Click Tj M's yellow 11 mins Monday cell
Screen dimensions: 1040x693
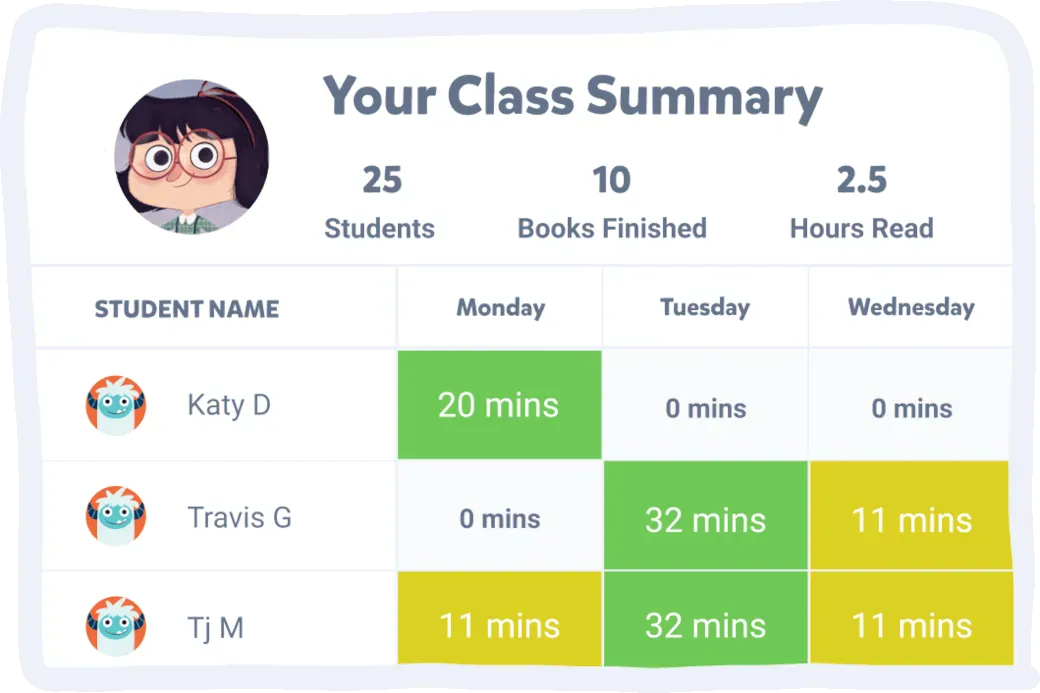(499, 627)
